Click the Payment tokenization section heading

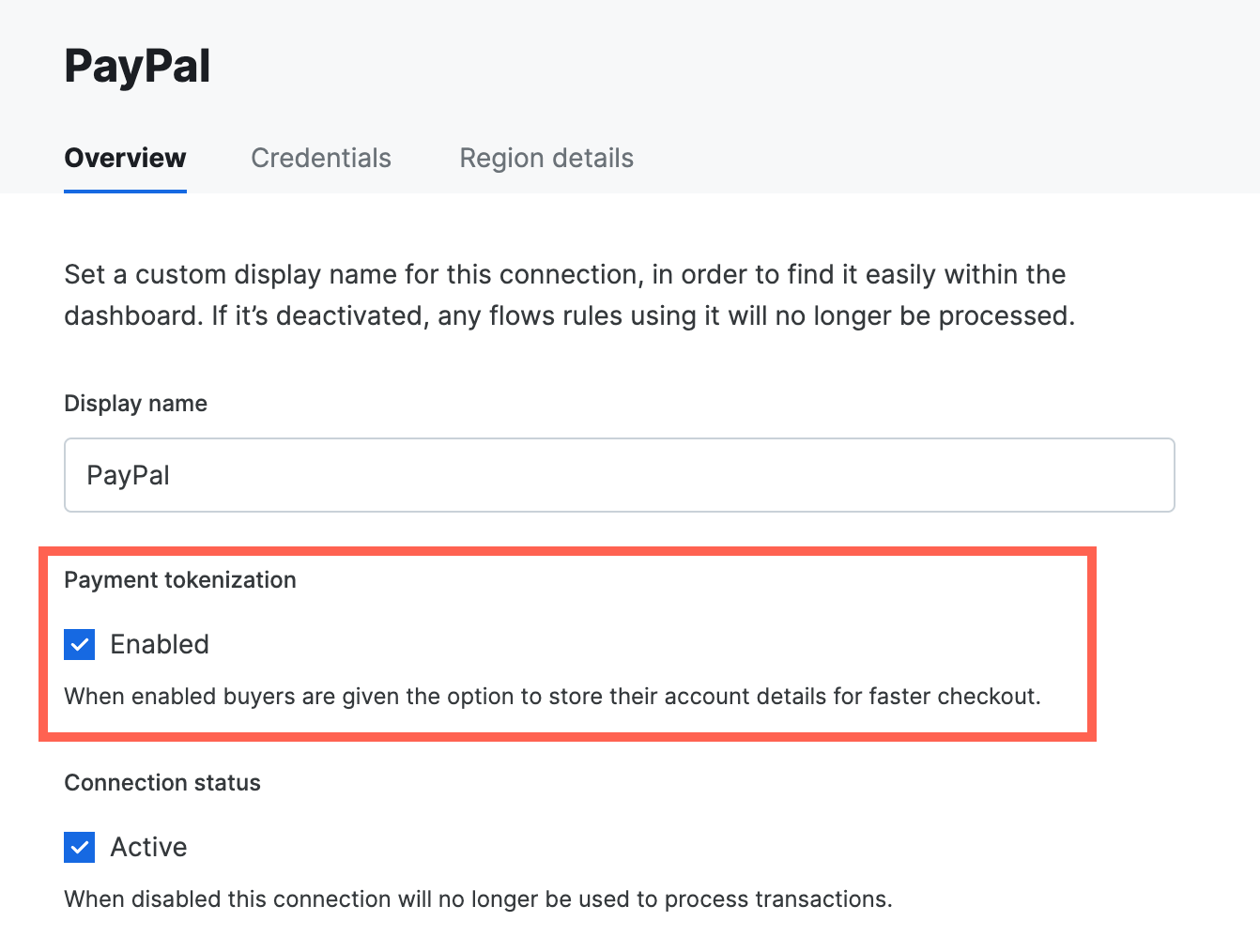pos(179,579)
